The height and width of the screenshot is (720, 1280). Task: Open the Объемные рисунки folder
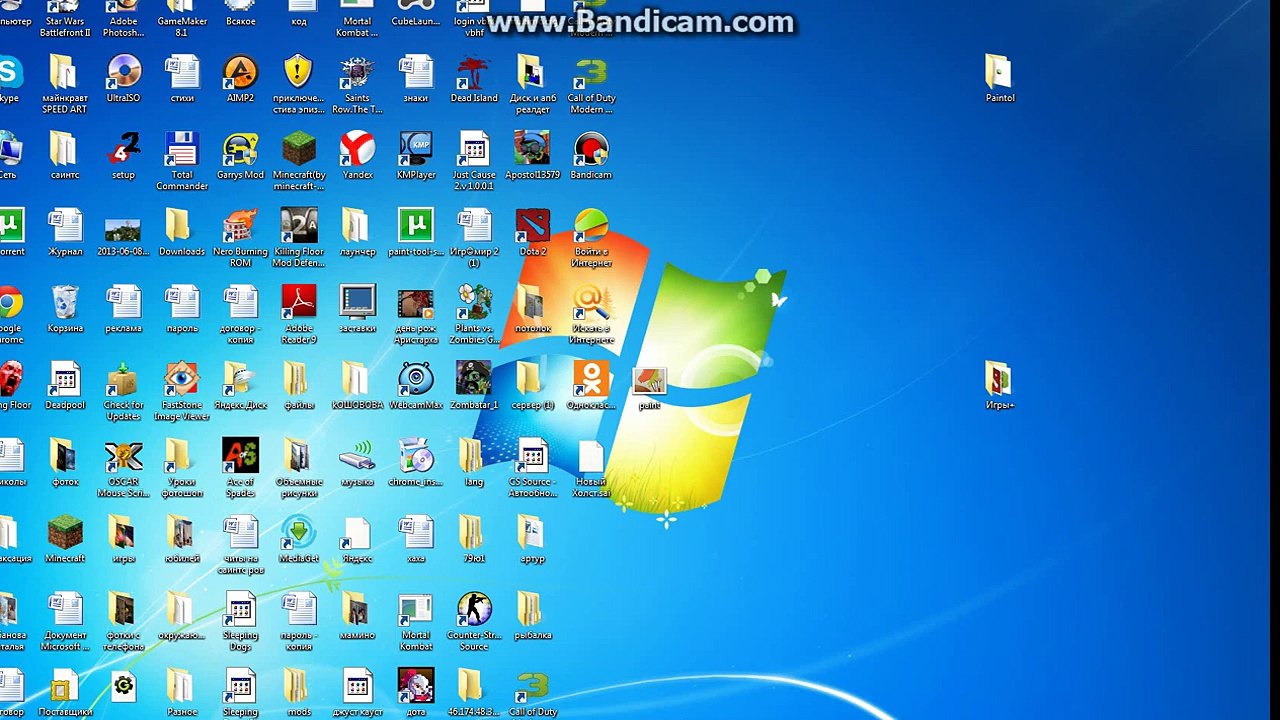(299, 468)
